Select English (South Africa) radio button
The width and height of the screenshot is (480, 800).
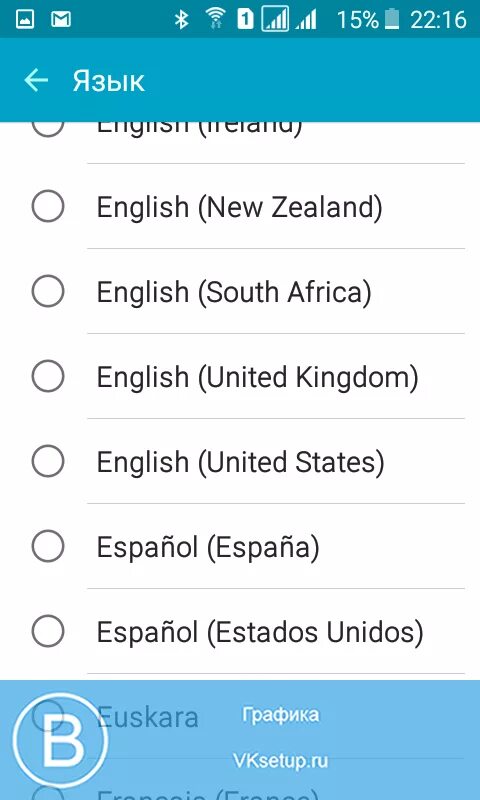(x=48, y=291)
